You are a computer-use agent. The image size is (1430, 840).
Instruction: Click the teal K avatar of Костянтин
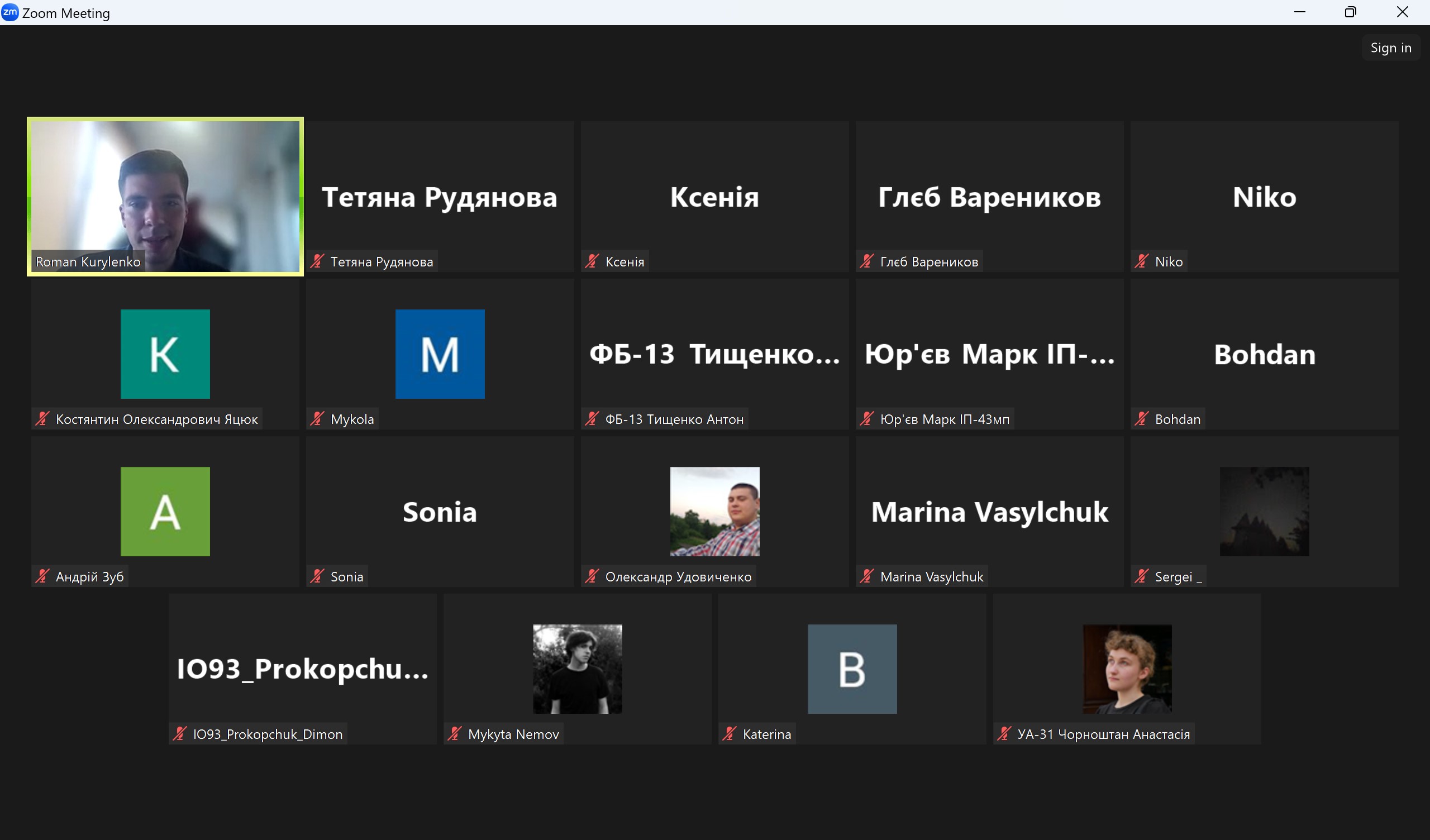pos(165,354)
